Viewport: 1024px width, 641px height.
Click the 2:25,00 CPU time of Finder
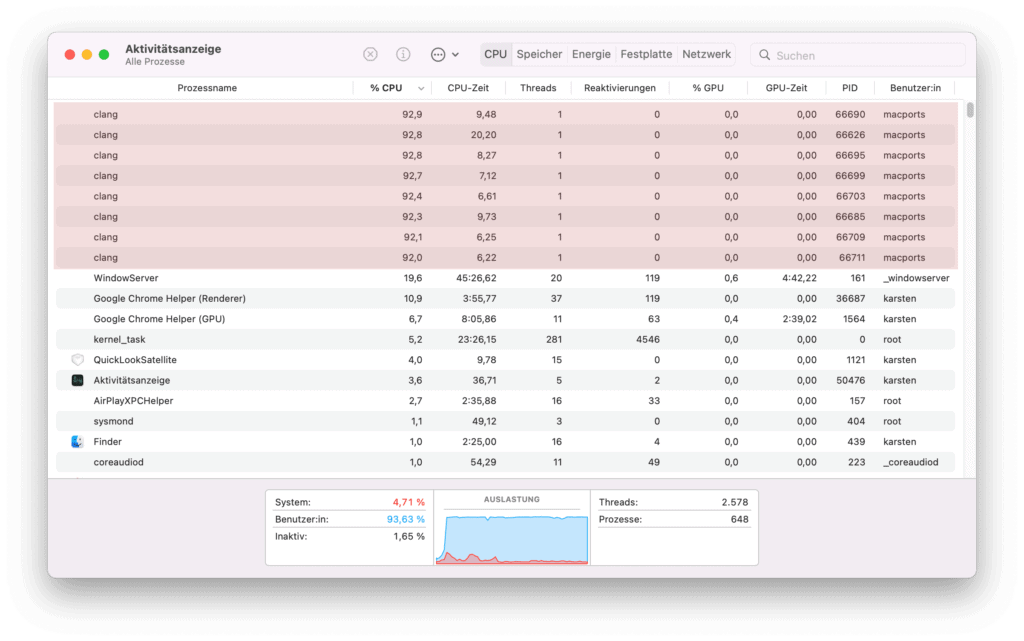click(479, 441)
